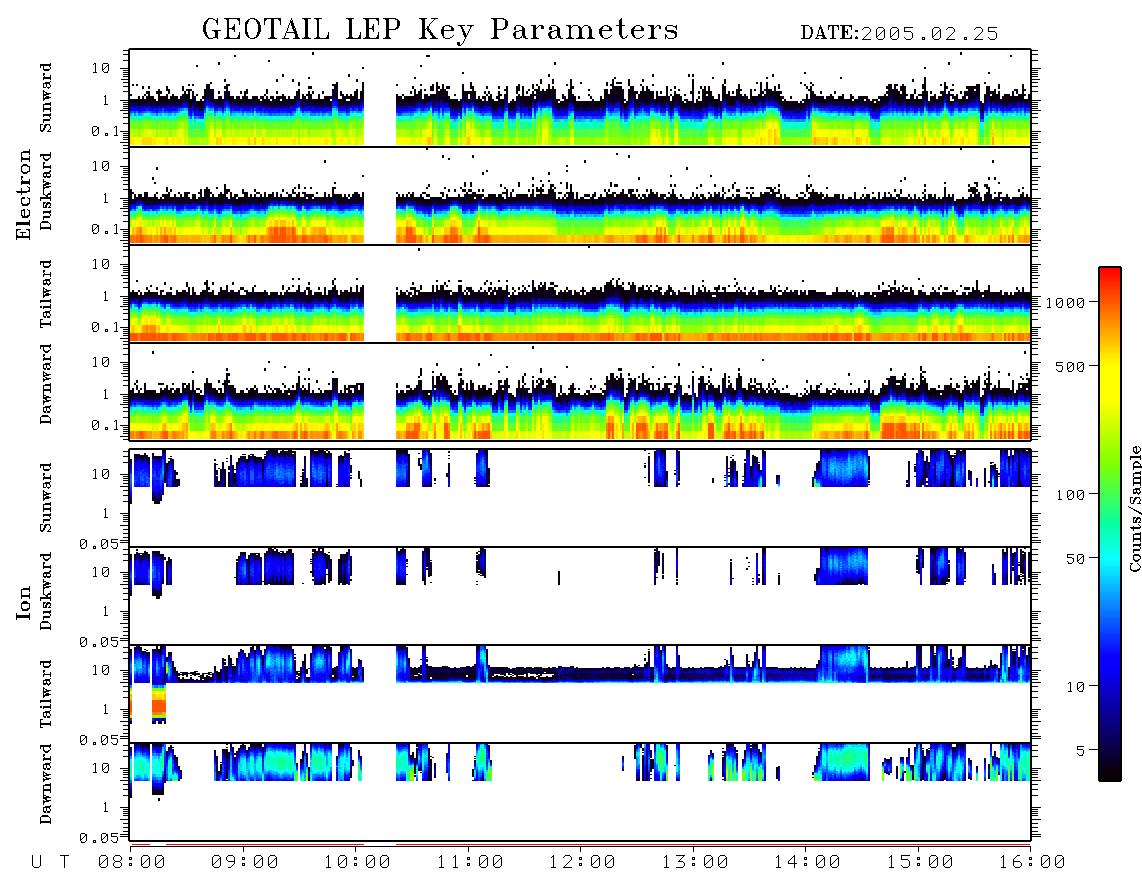Click the 15:00 time tick label
This screenshot has width=1142, height=880.
pos(920,863)
